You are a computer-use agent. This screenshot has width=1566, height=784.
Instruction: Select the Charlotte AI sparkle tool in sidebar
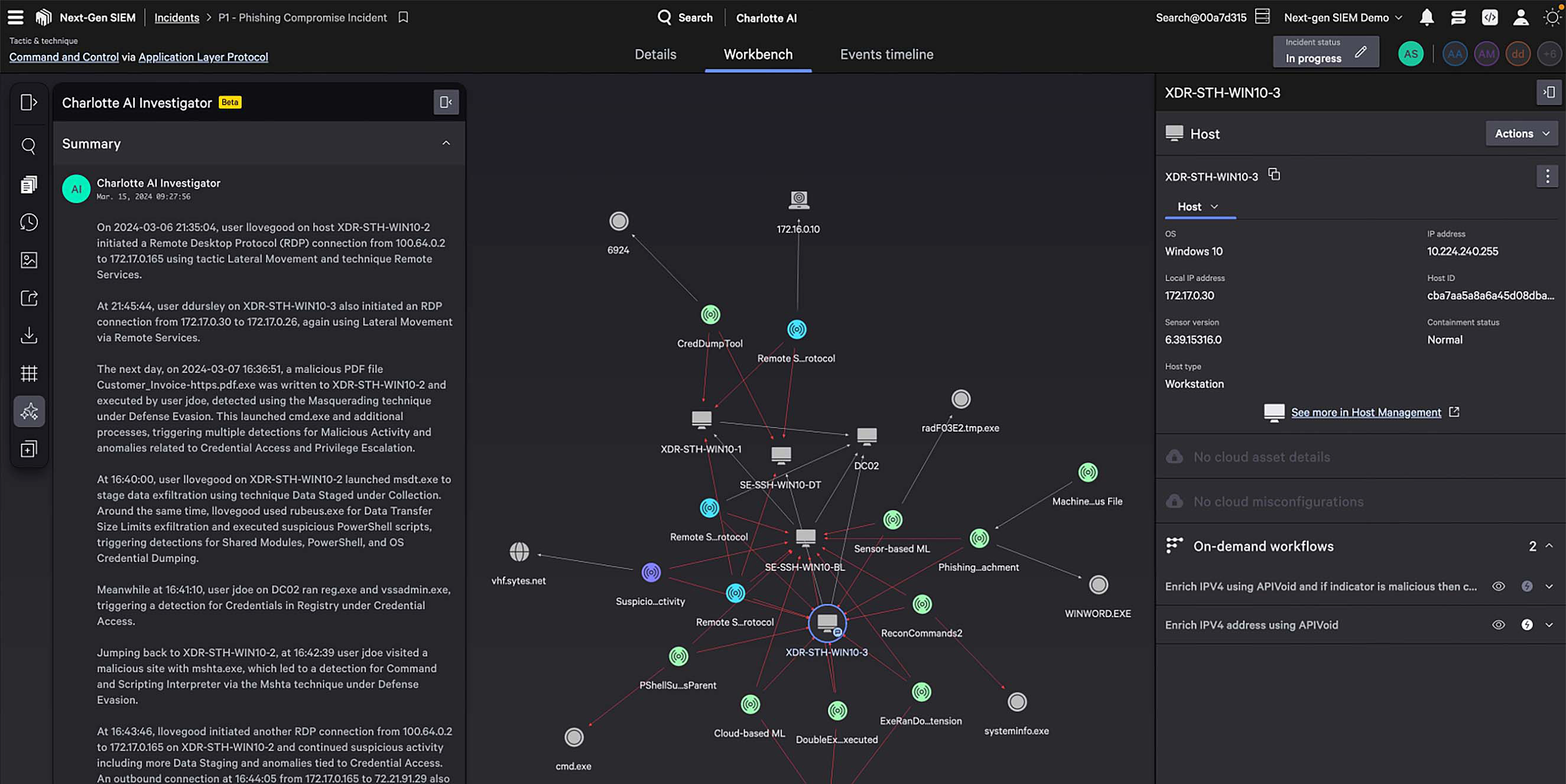[28, 411]
